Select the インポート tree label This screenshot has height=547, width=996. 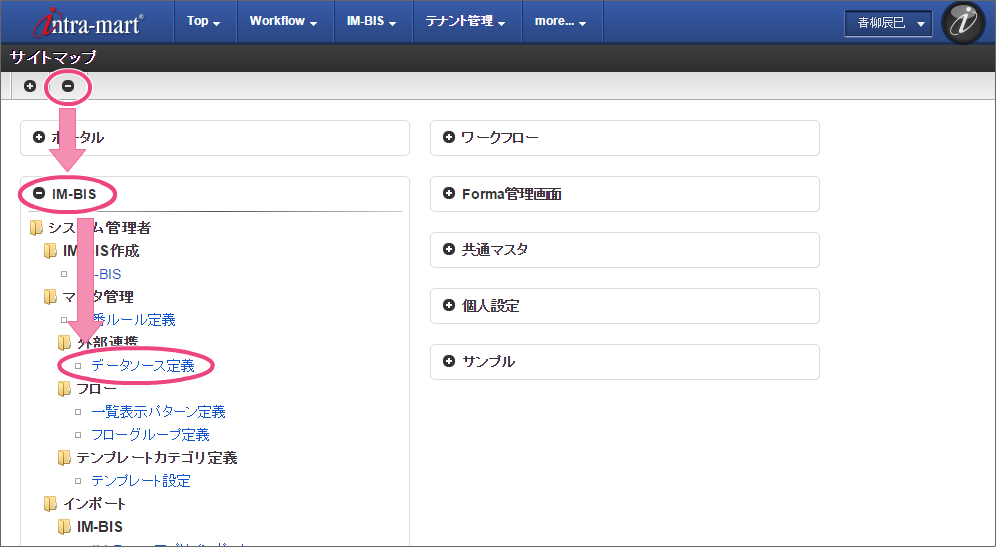pyautogui.click(x=94, y=504)
